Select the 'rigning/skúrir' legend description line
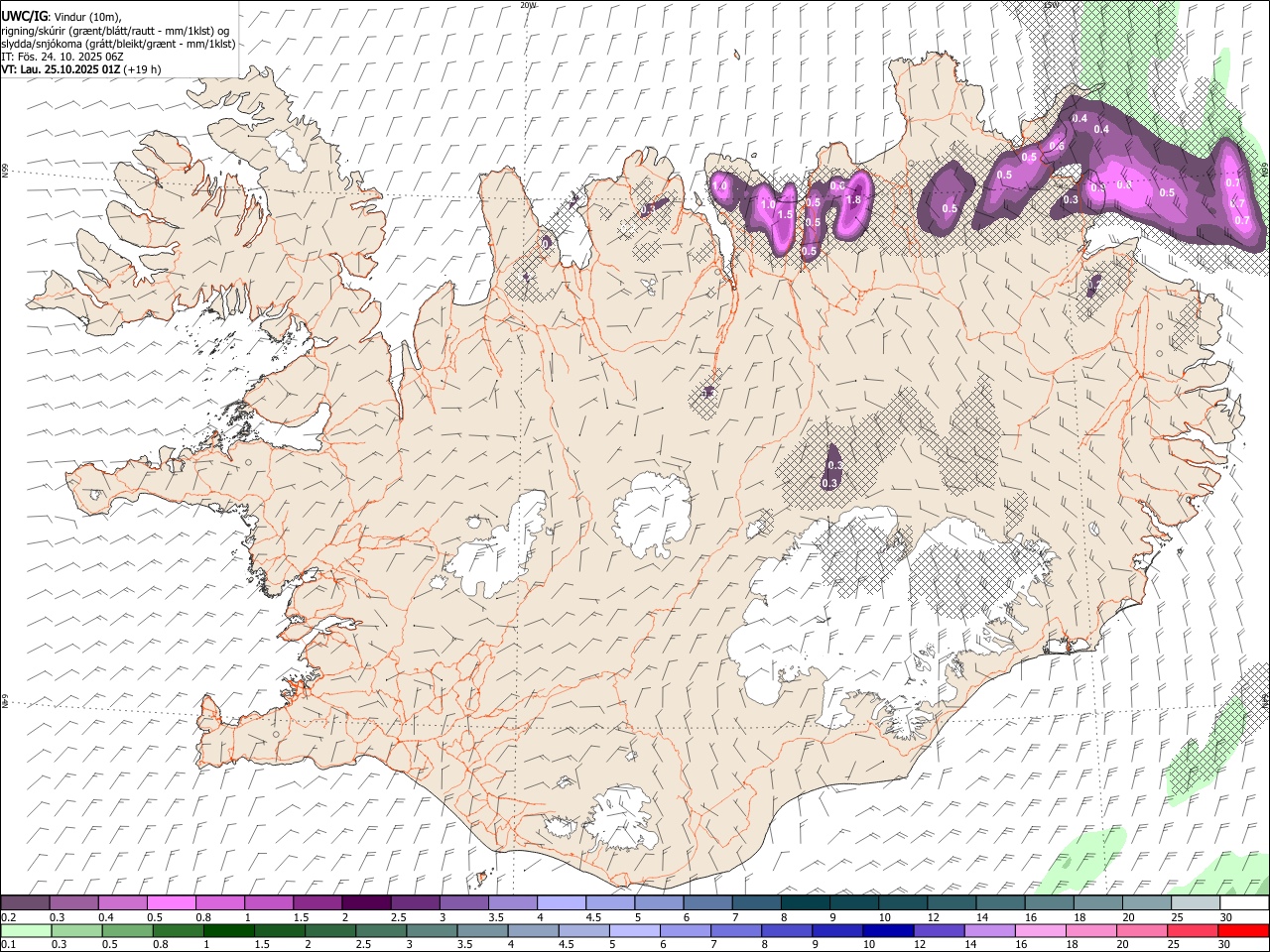The width and height of the screenshot is (1270, 952). 115,31
